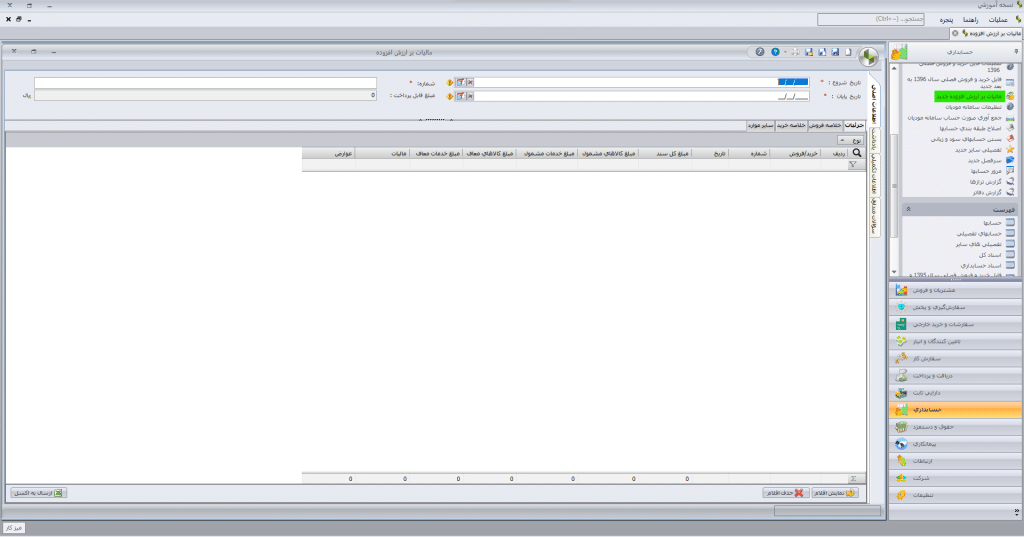The height and width of the screenshot is (537, 1024).
Task: Switch to the جزئیات tab
Action: (854, 125)
